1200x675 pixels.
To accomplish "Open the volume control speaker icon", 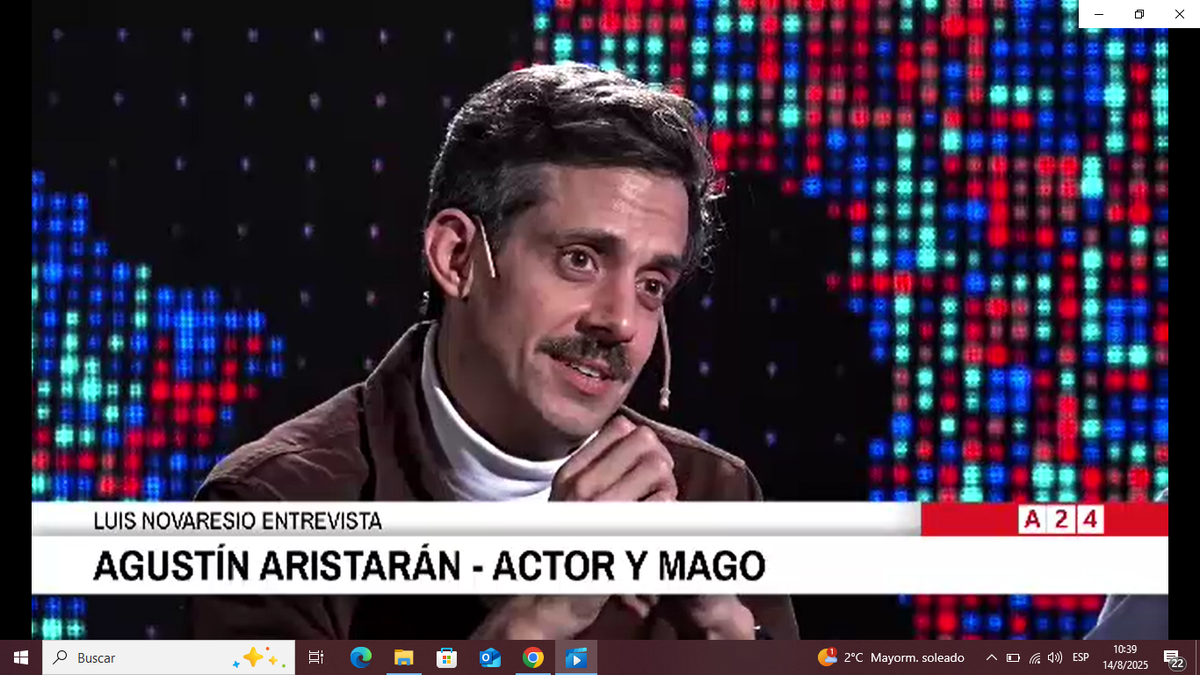I will point(1055,657).
